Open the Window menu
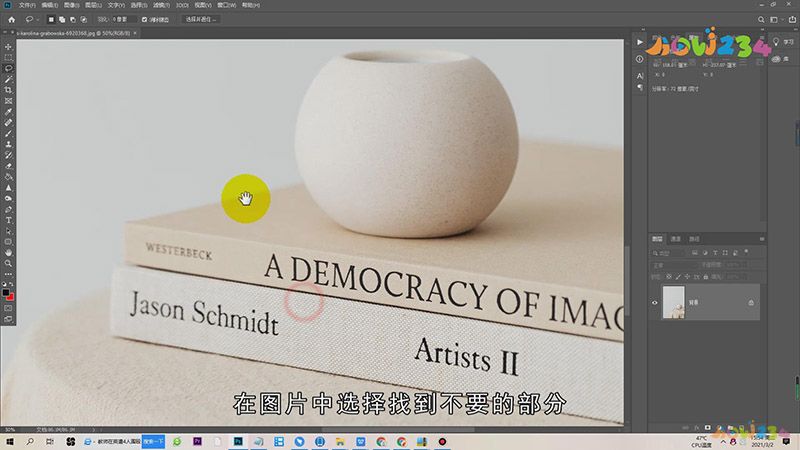This screenshot has width=800, height=450. pos(227,5)
